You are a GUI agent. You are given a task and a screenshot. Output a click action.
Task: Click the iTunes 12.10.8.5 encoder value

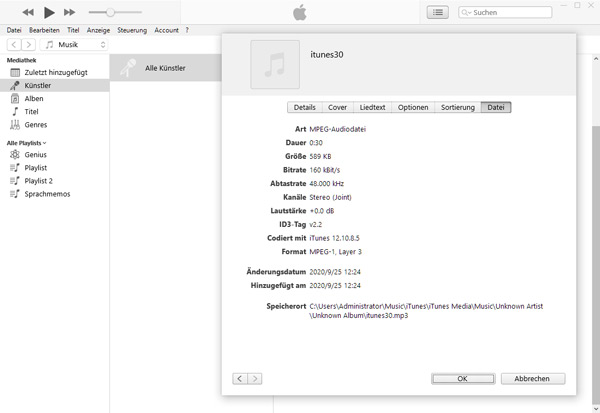pos(334,238)
